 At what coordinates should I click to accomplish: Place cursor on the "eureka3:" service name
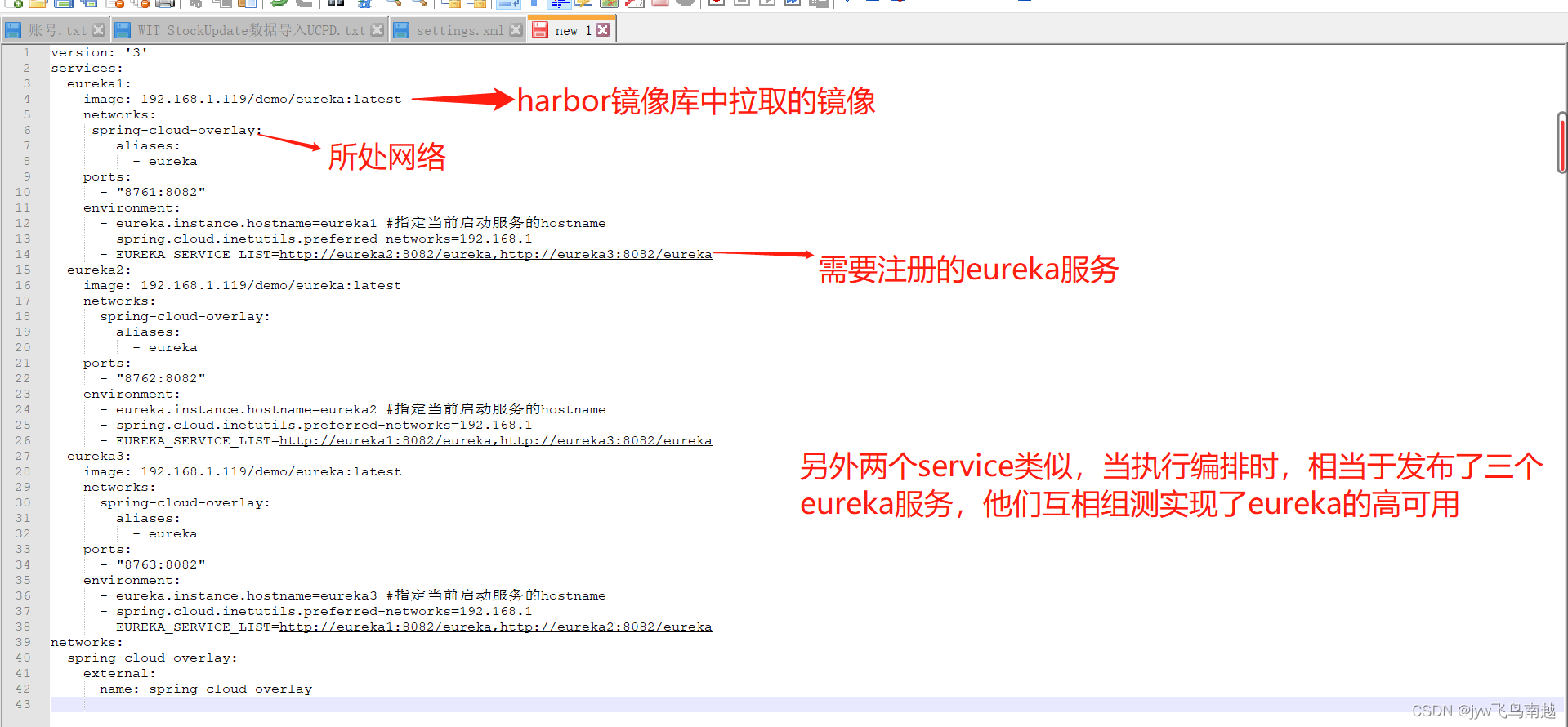99,456
